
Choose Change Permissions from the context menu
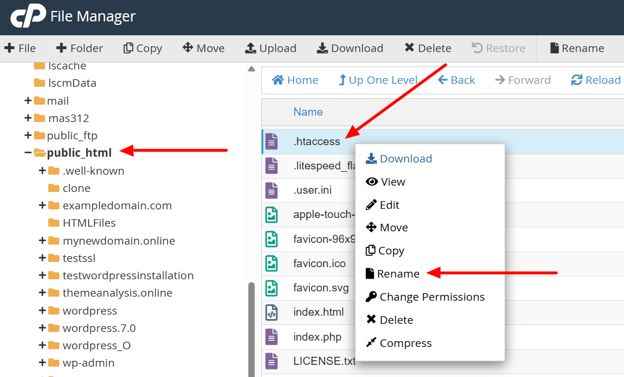(425, 297)
